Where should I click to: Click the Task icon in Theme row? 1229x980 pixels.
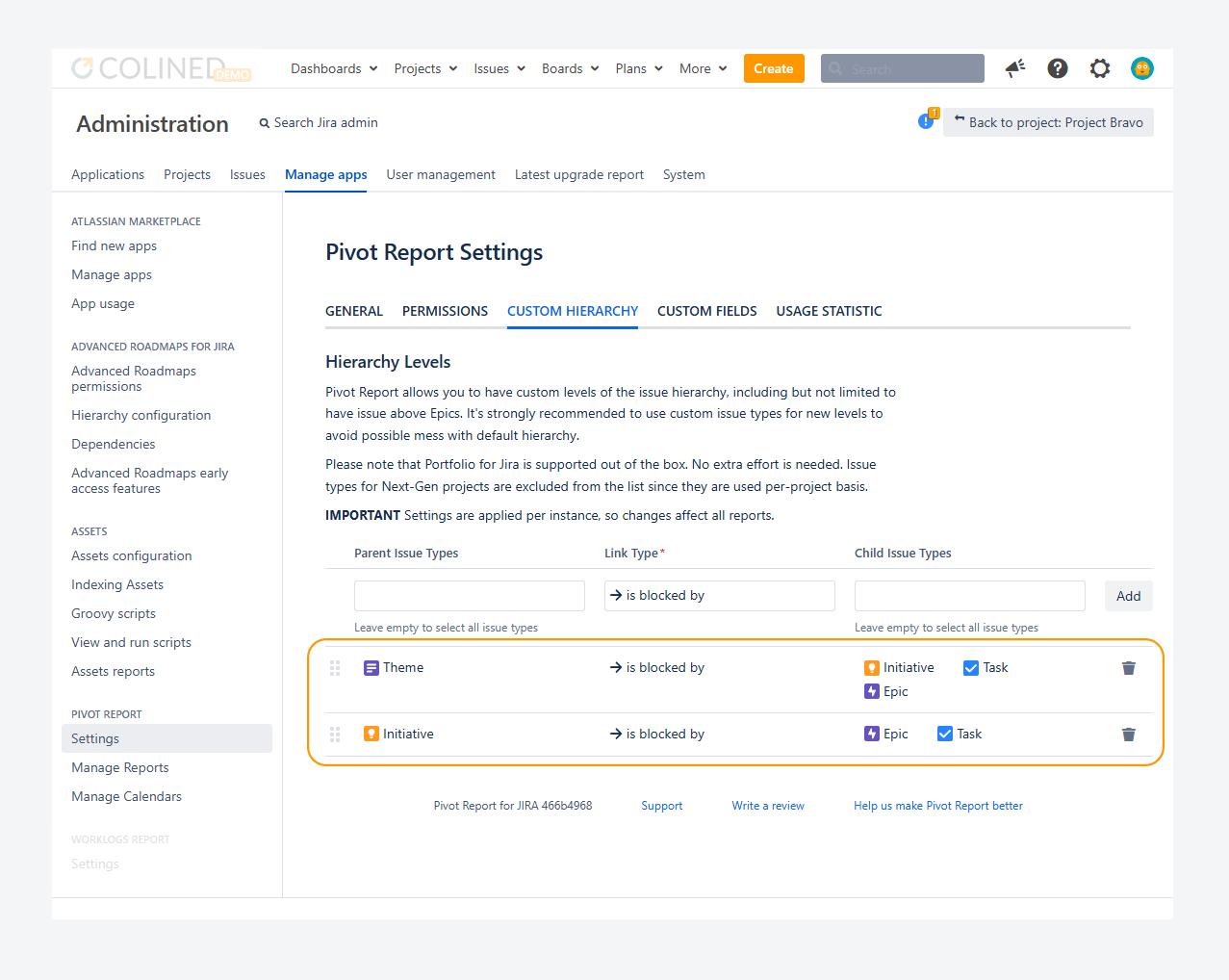[x=971, y=668]
